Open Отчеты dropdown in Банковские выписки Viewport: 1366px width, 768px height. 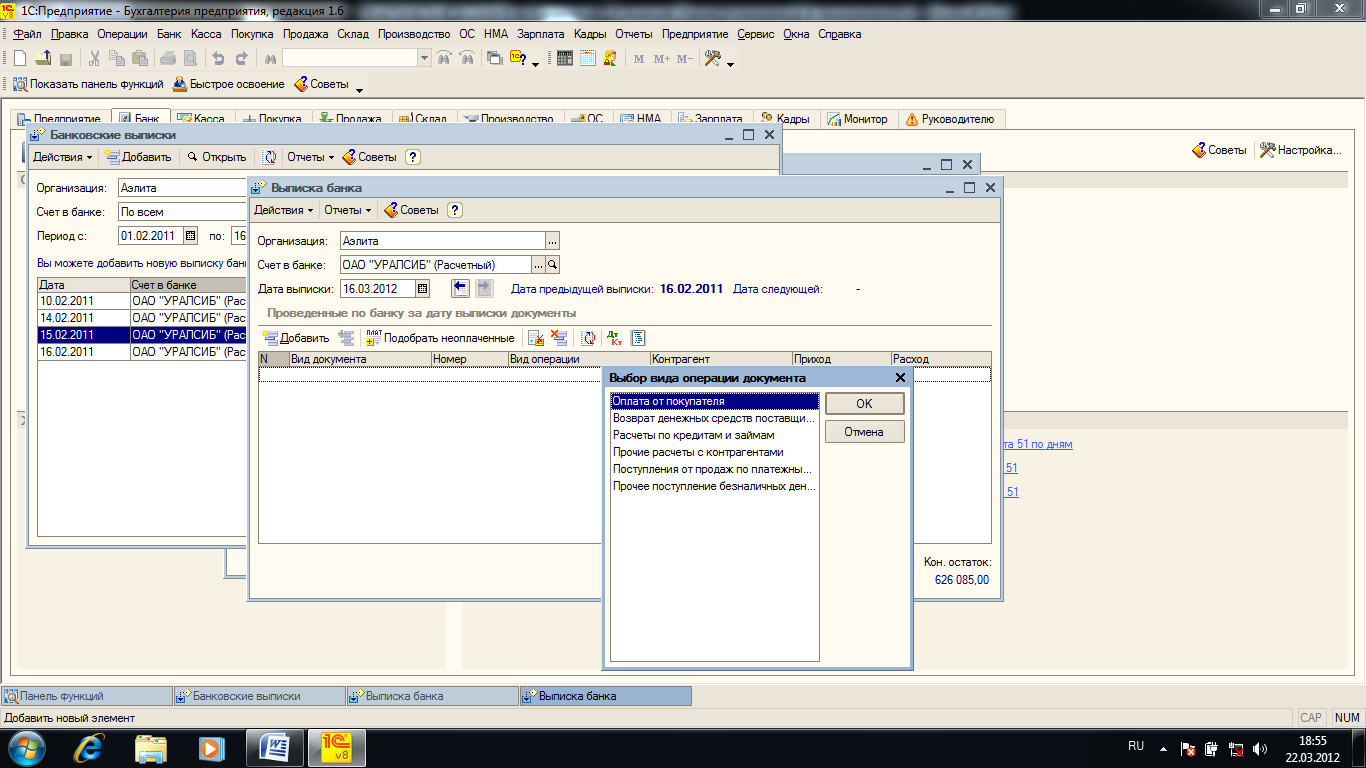pyautogui.click(x=311, y=157)
